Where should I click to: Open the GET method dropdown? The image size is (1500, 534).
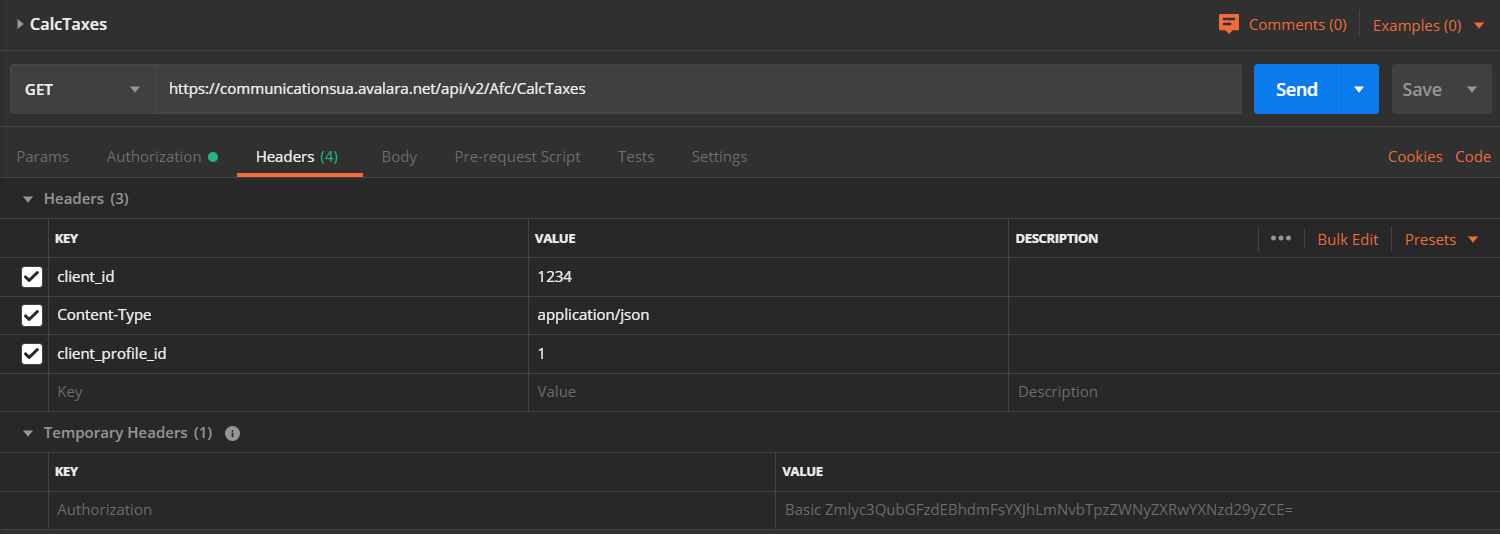coord(82,89)
